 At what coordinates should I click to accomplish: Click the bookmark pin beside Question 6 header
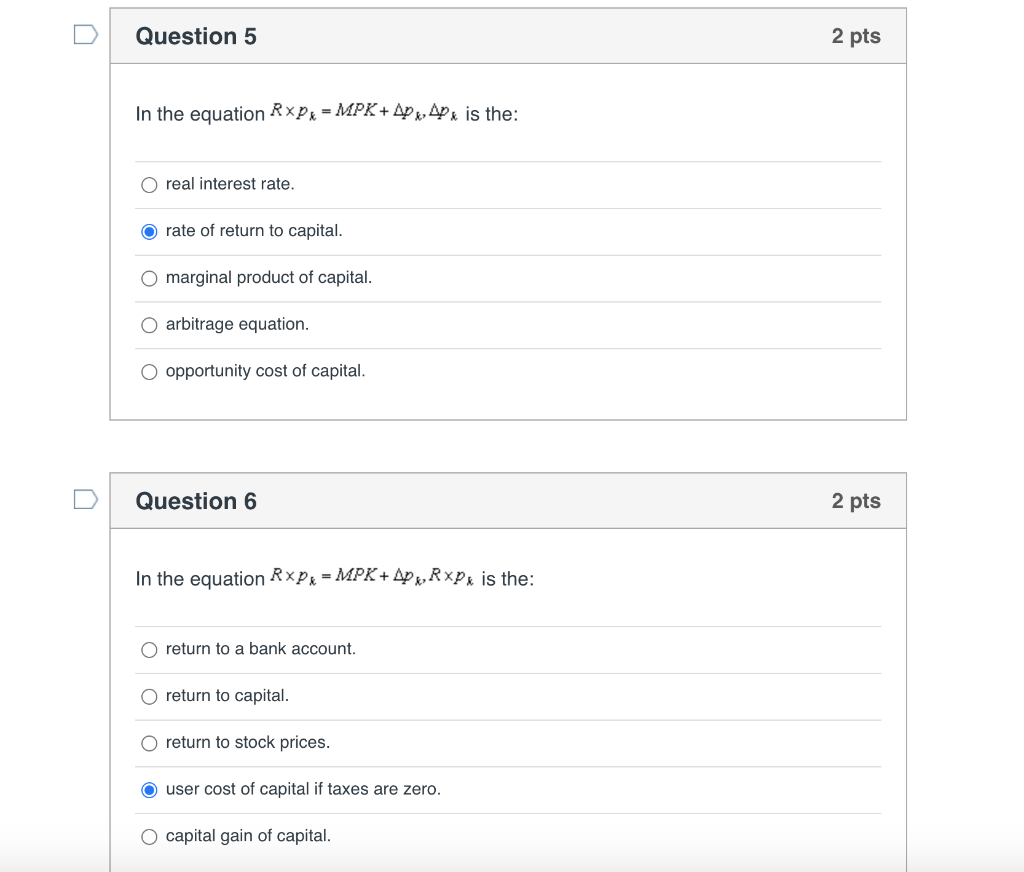[85, 498]
